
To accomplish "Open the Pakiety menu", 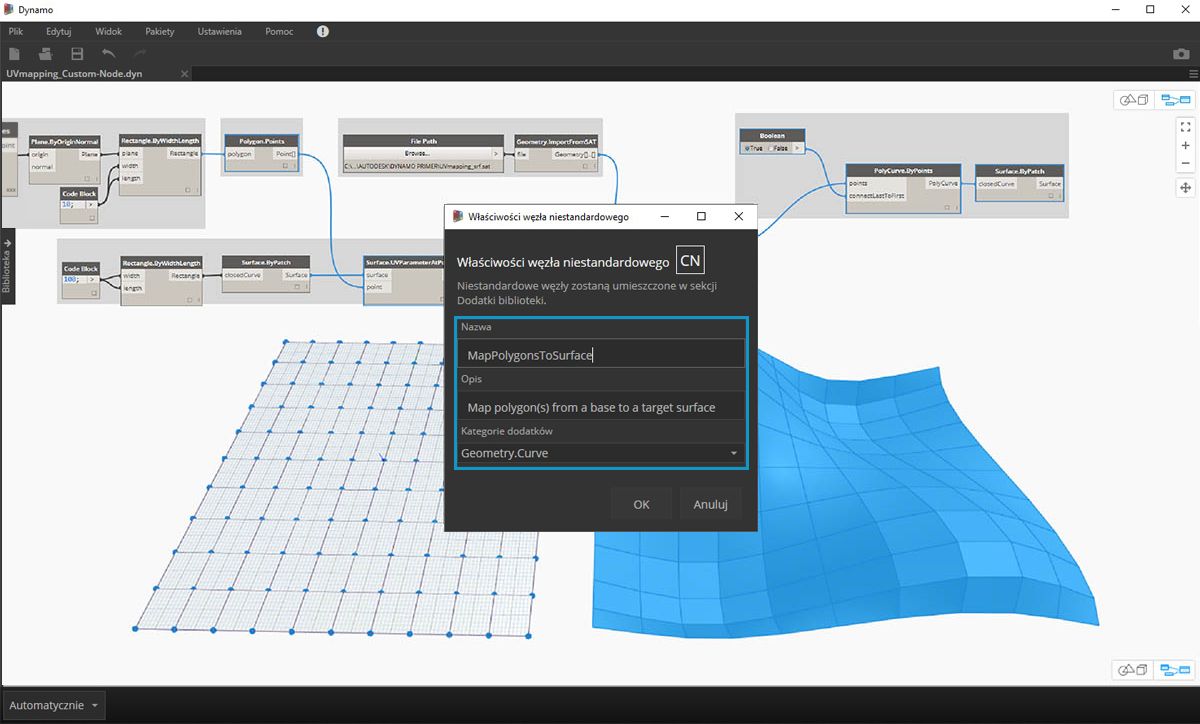I will pos(159,31).
